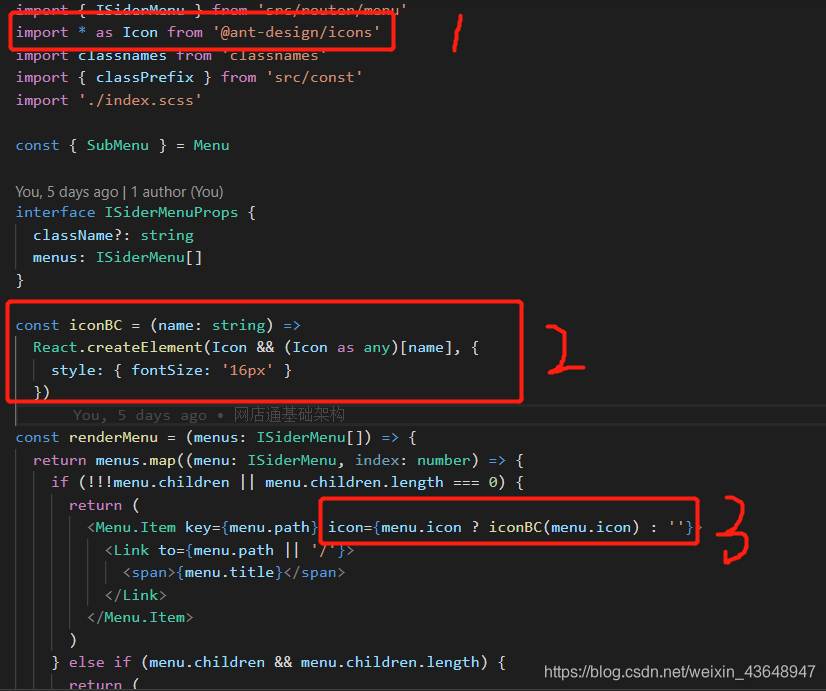826x691 pixels.
Task: Click 'SubMenu' in the const destructuring
Action: 117,145
